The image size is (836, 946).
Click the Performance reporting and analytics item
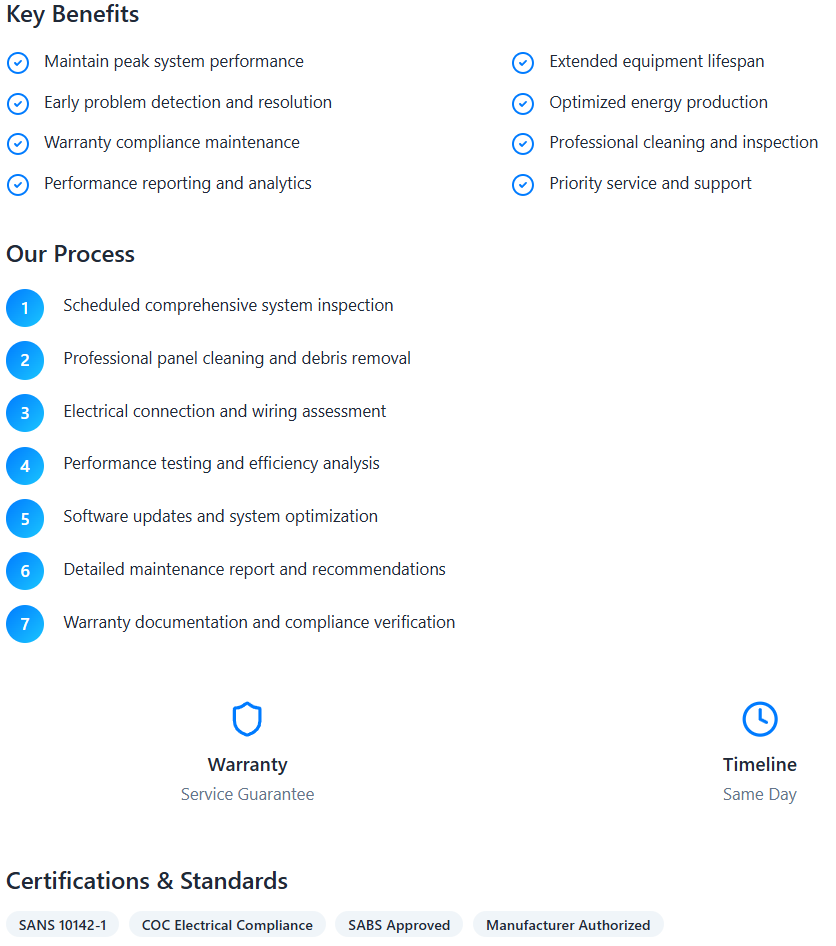pyautogui.click(x=178, y=183)
